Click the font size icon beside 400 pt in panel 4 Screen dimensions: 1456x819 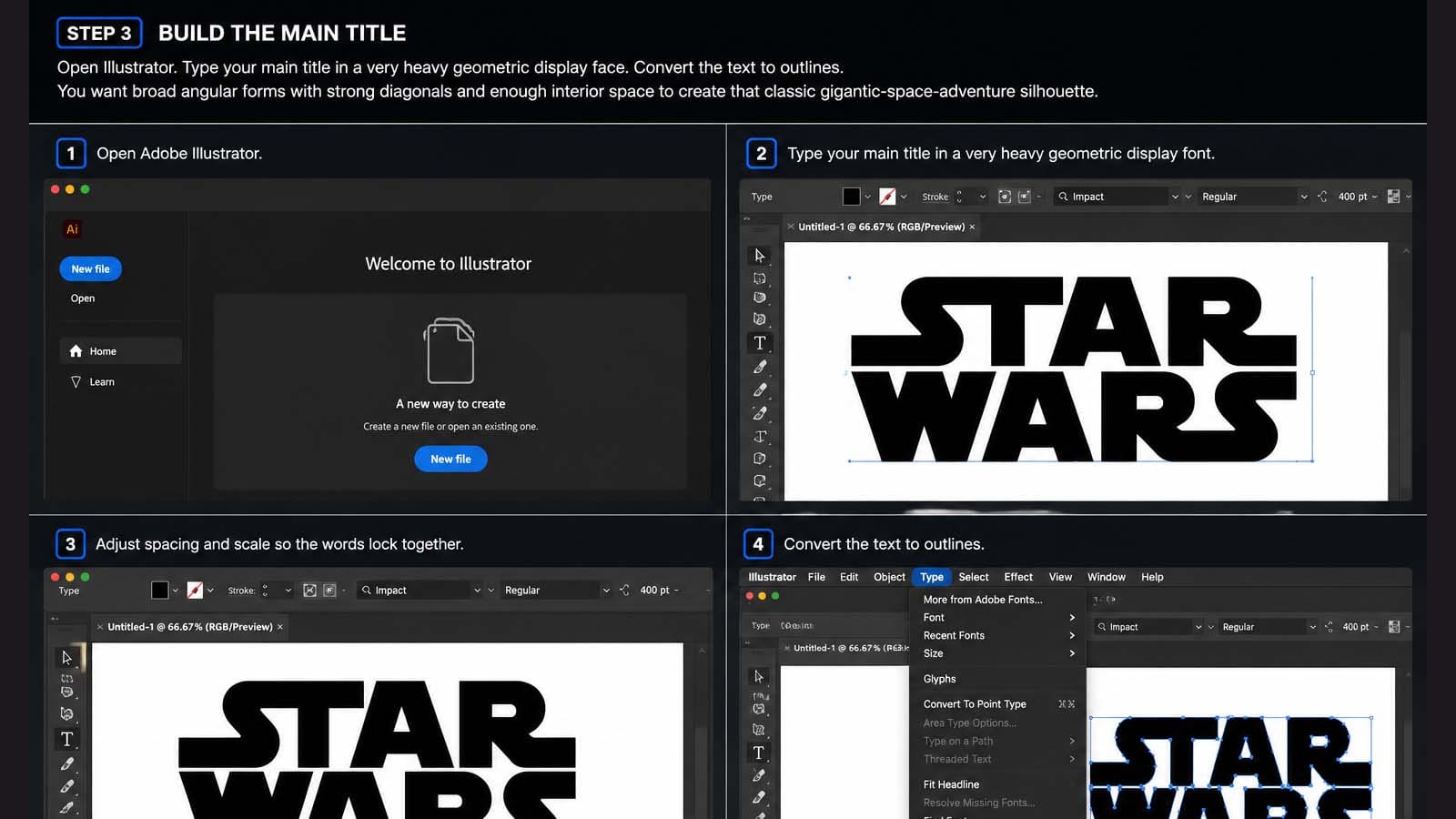(x=1329, y=627)
